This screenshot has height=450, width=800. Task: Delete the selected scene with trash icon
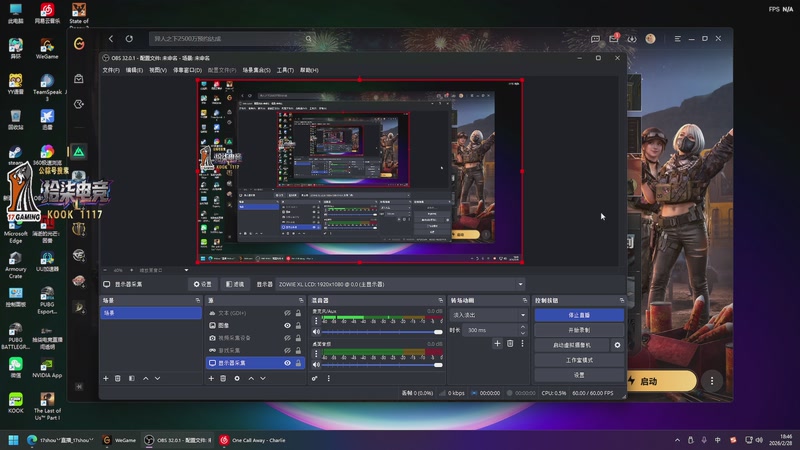pyautogui.click(x=118, y=379)
